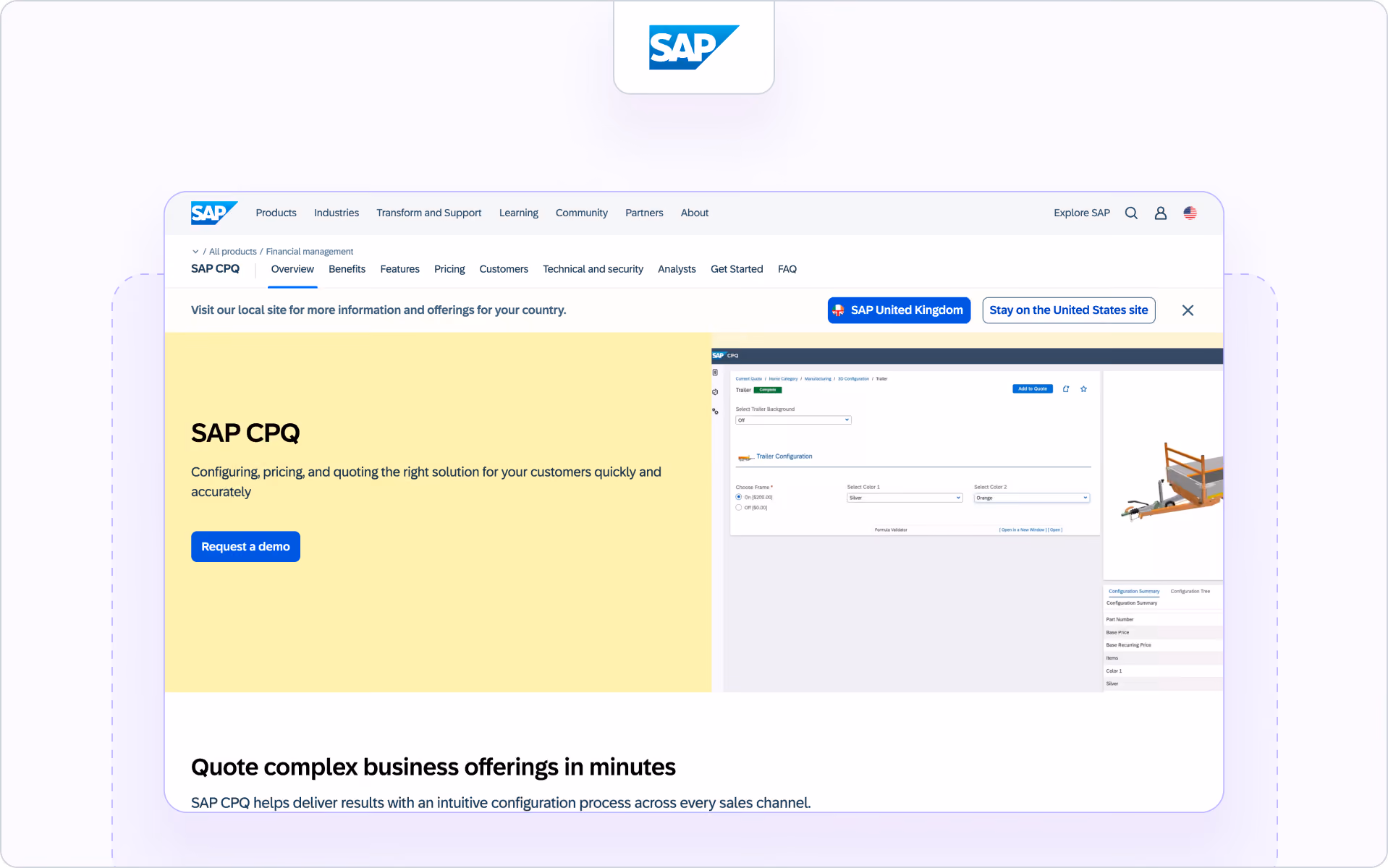Click the middle sidebar icon in the CPQ app

[715, 392]
